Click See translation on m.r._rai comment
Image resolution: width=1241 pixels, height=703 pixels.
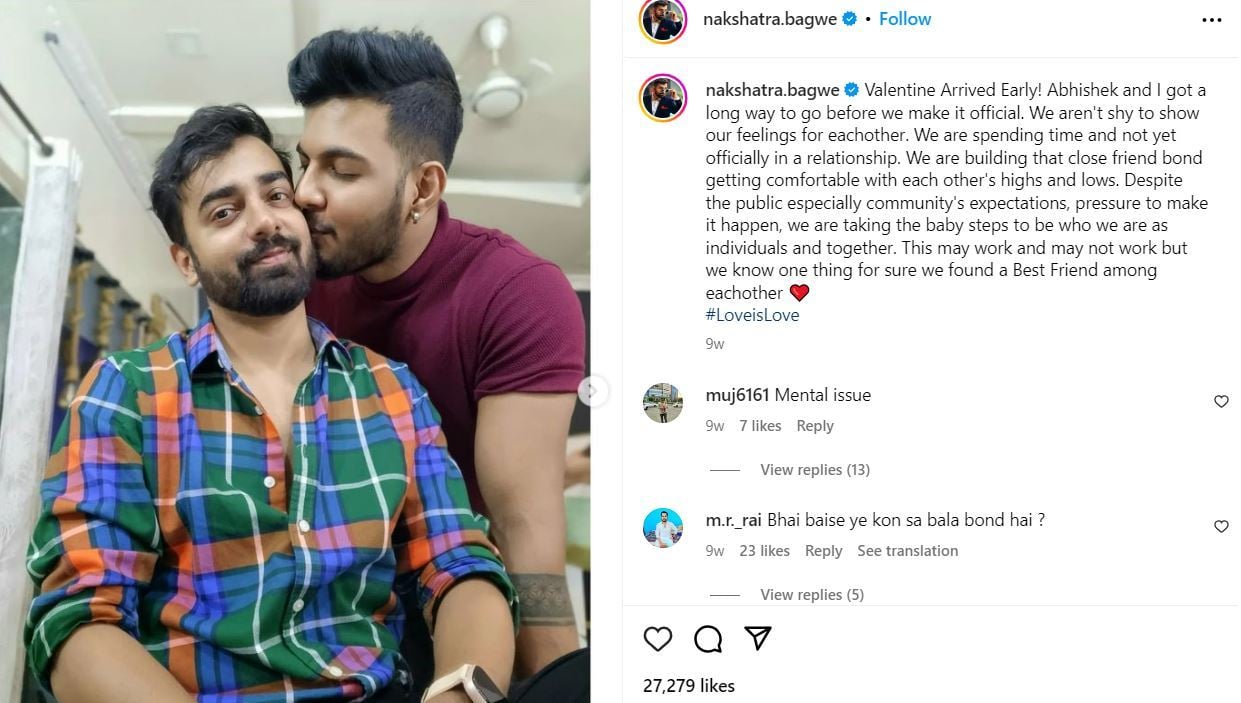(x=907, y=551)
